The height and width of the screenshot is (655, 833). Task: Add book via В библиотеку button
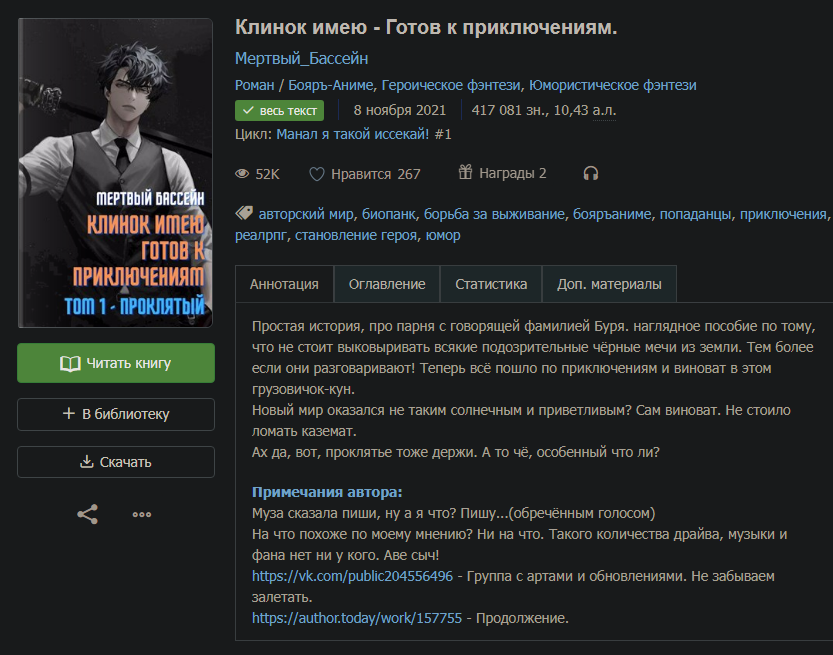[x=116, y=414]
